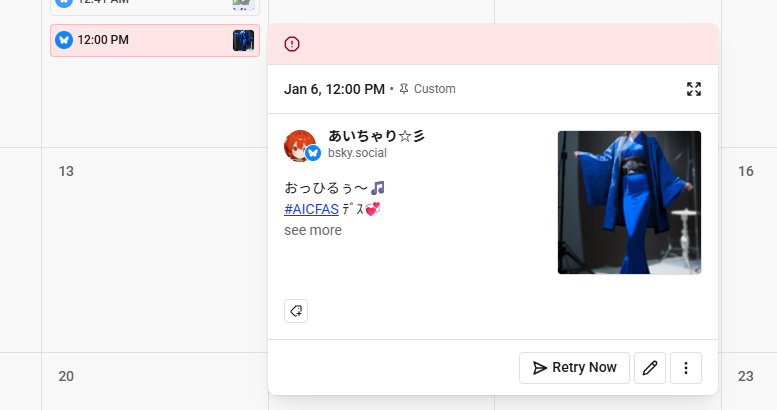Click the red-haired profile avatar

(299, 146)
